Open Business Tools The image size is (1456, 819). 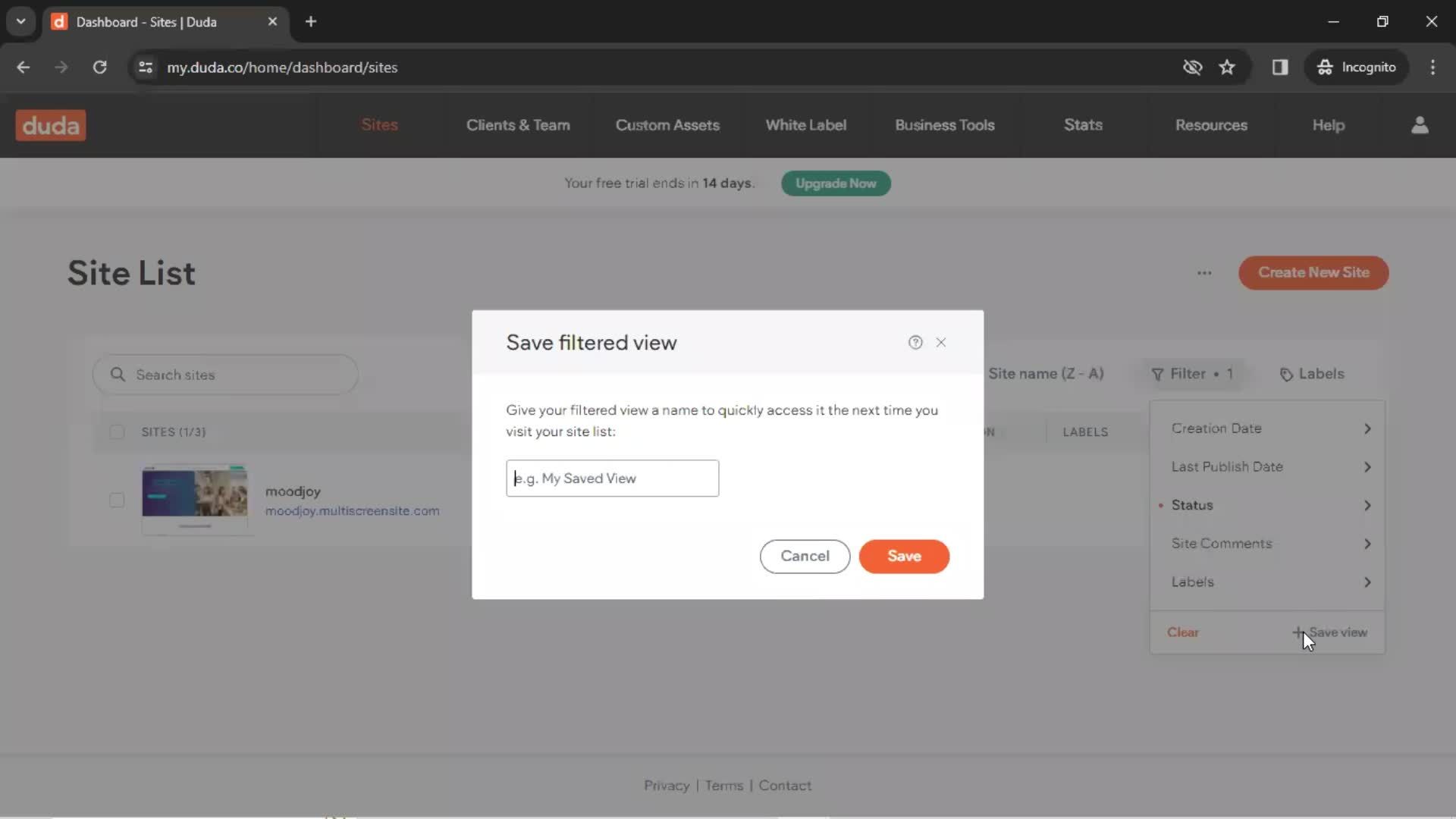coord(944,125)
